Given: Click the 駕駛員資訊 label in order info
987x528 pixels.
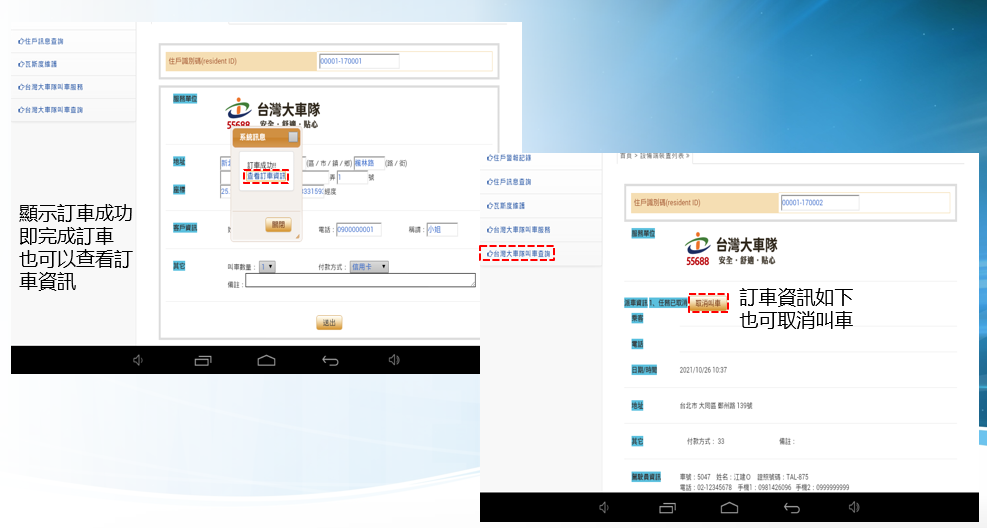Looking at the screenshot, I should pyautogui.click(x=646, y=477).
